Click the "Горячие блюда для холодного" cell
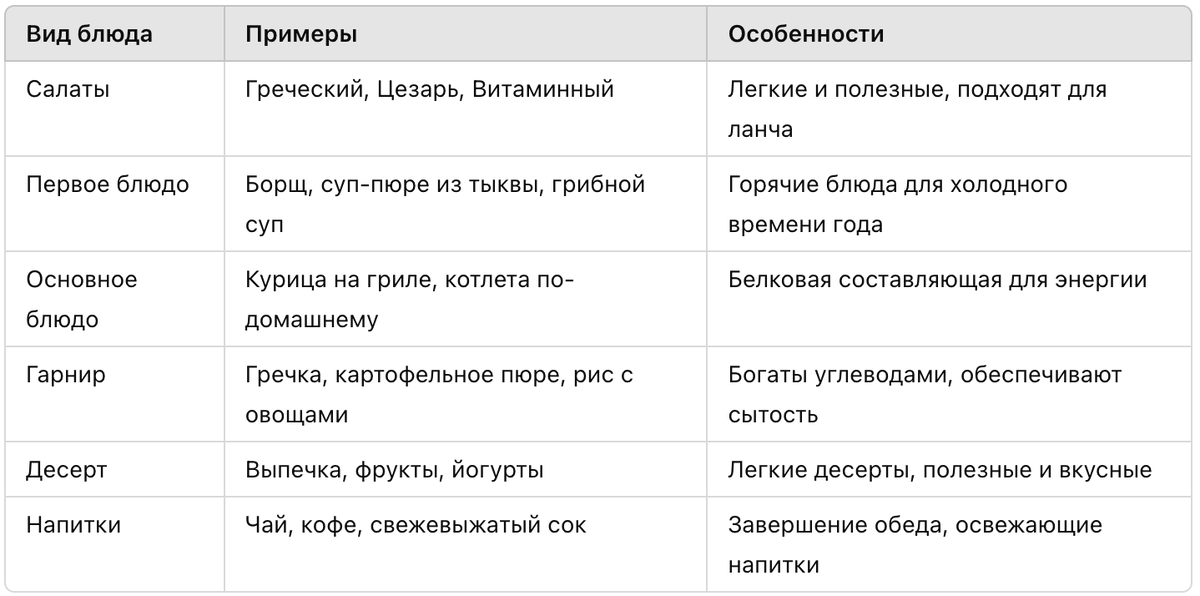The height and width of the screenshot is (596, 1200). [x=950, y=204]
